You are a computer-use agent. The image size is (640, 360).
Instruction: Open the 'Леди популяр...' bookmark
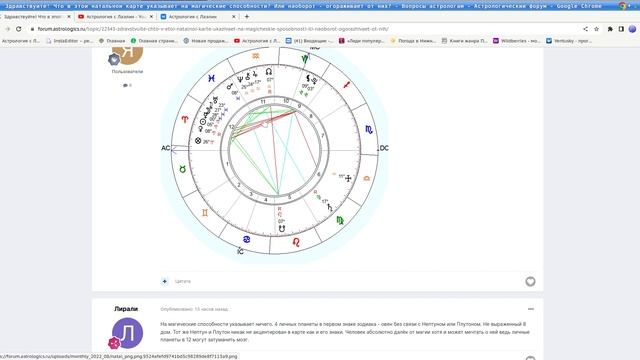[x=362, y=41]
